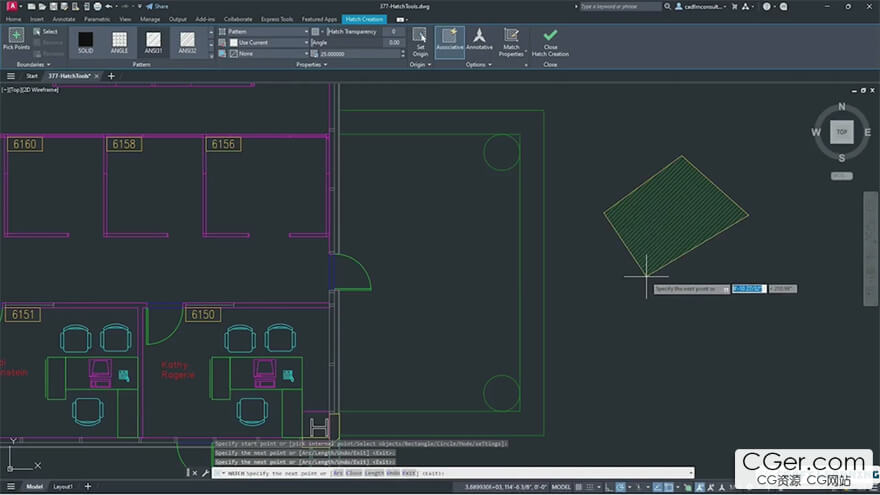Choose the ANGLE hatch pattern
Screen dimensions: 880x495
click(119, 42)
